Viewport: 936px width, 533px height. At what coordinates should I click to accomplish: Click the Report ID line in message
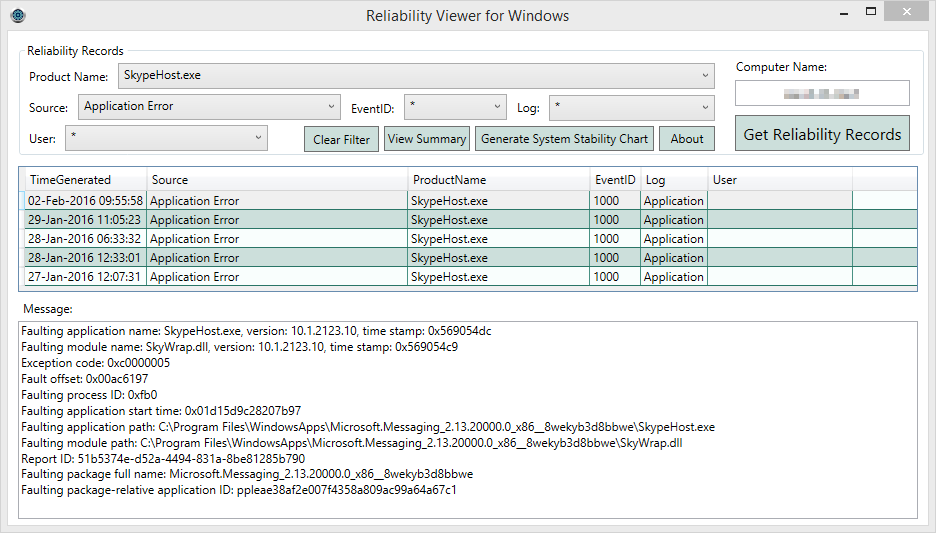(163, 458)
